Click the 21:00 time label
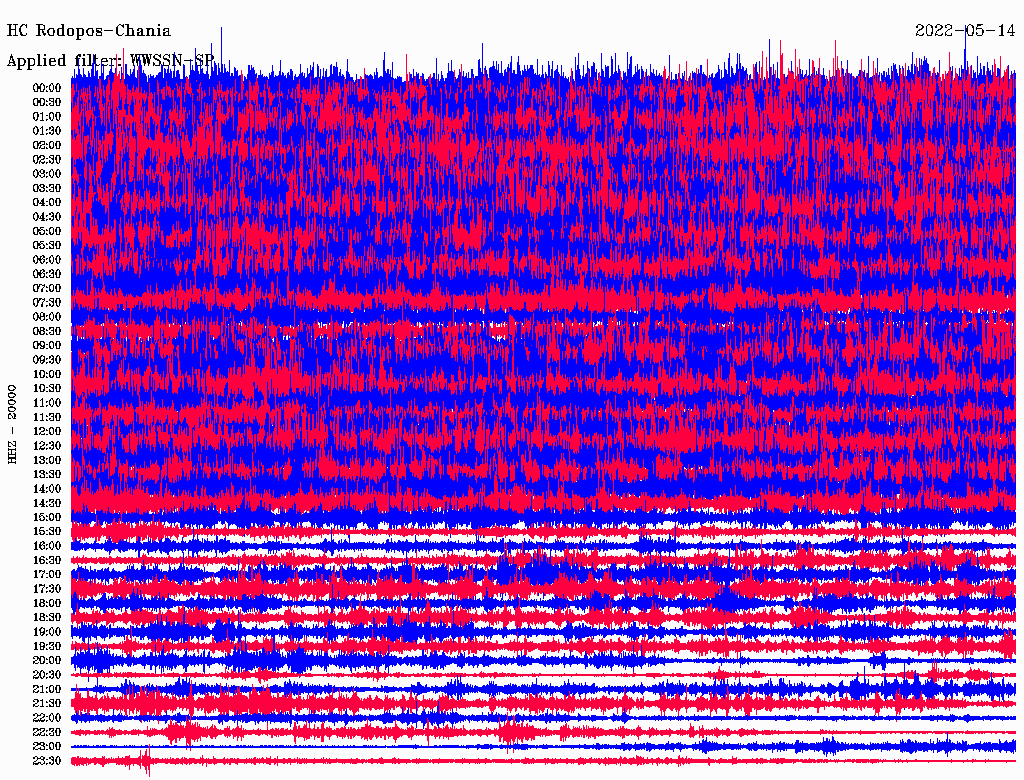The image size is (1024, 780). click(x=47, y=689)
